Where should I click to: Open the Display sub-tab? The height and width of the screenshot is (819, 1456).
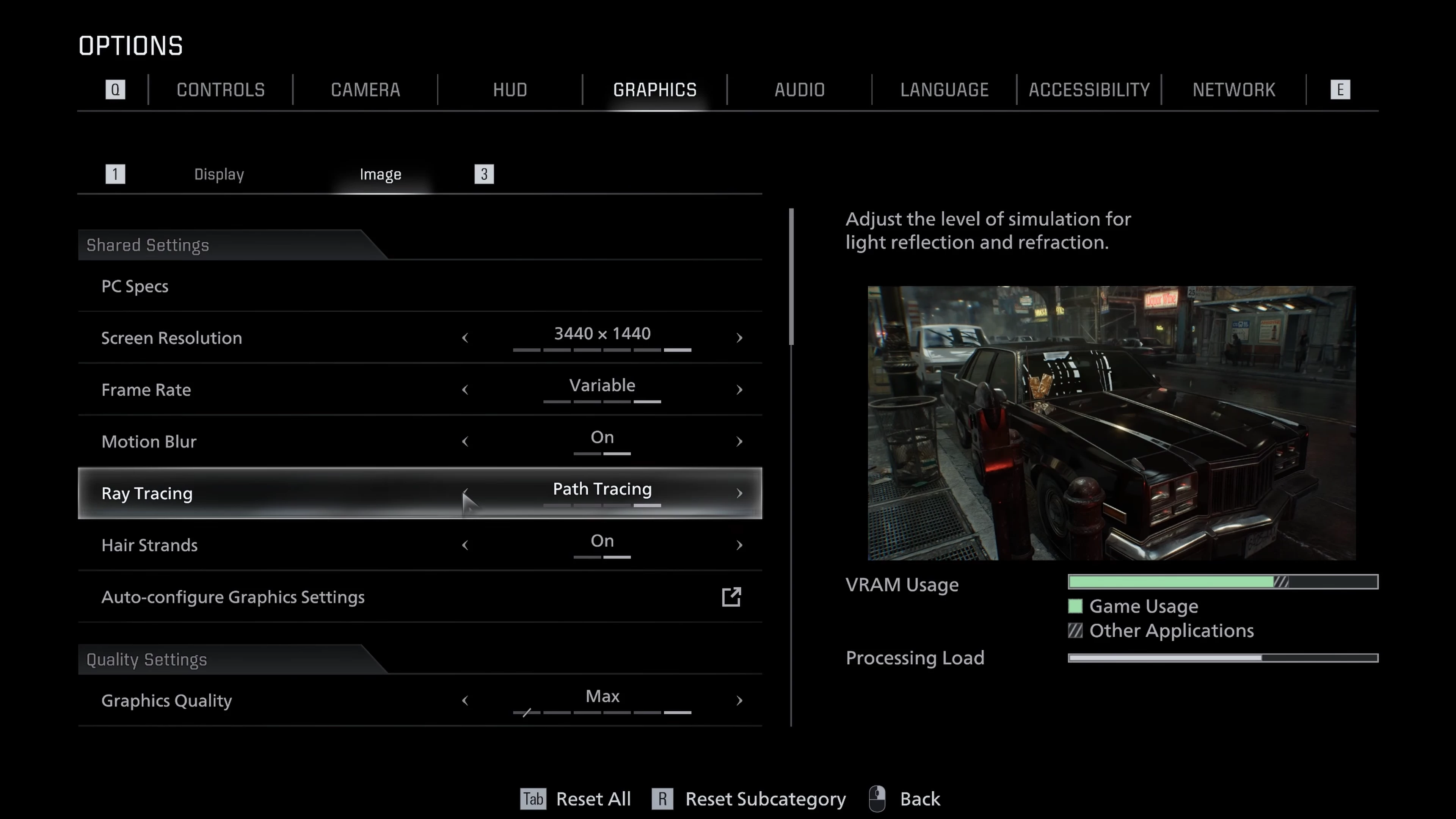pyautogui.click(x=219, y=174)
